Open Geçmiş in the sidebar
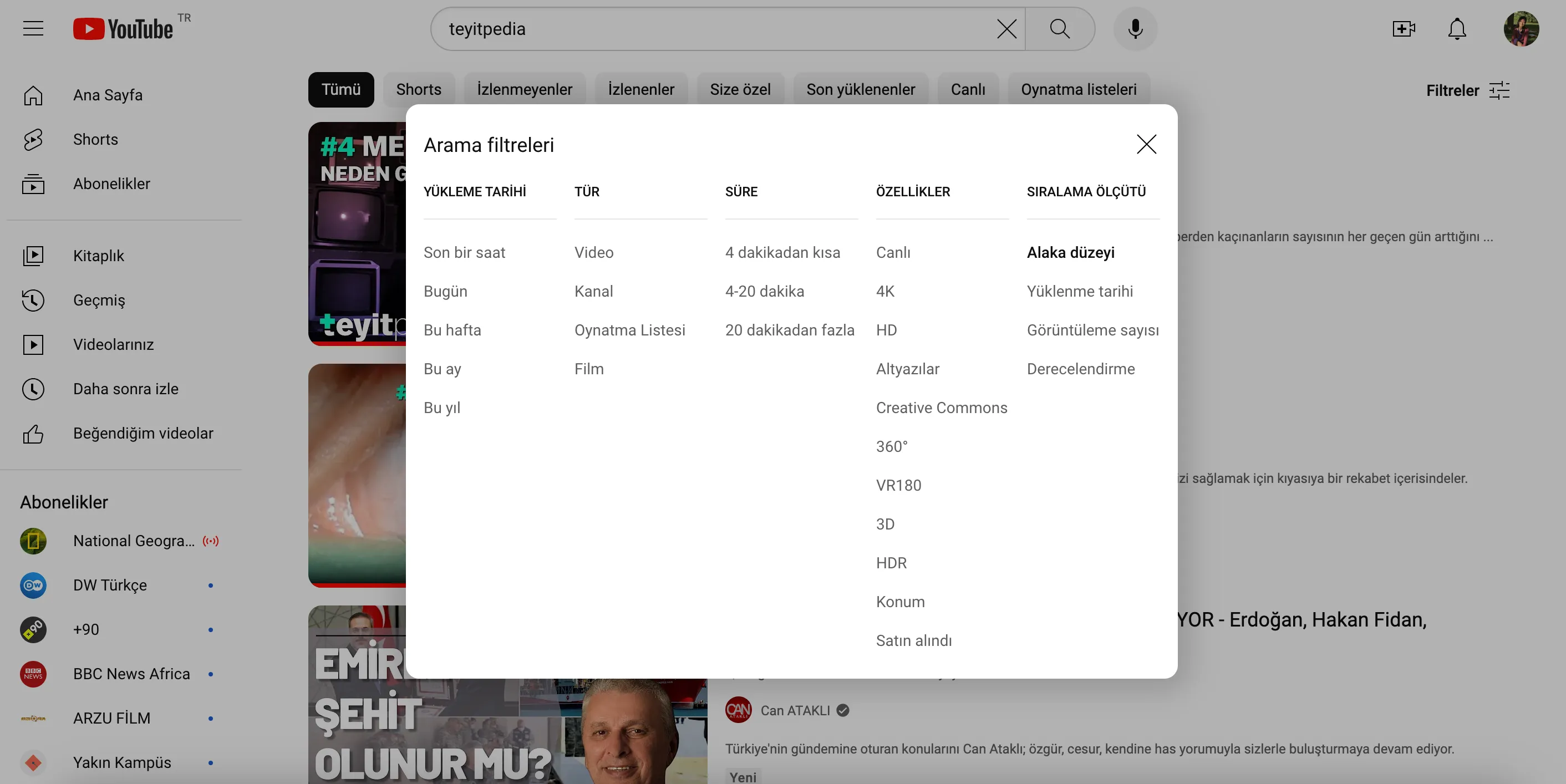Screen dimensions: 1566x784 pos(99,300)
